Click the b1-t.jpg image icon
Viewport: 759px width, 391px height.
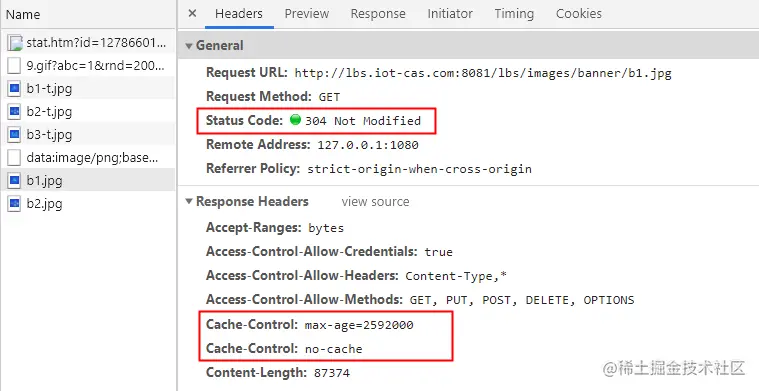click(15, 88)
